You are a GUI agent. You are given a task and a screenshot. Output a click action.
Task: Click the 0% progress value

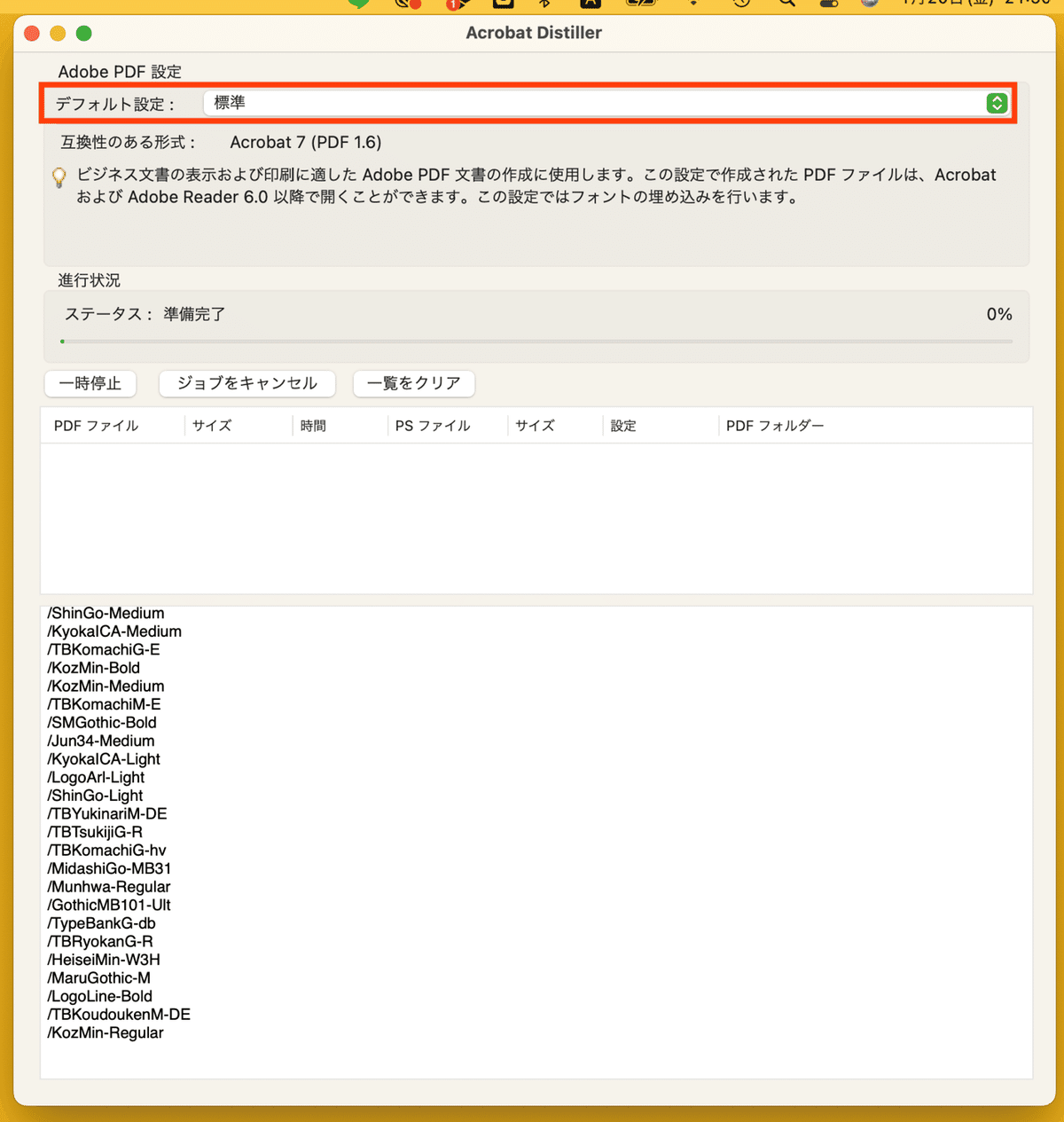pos(999,314)
